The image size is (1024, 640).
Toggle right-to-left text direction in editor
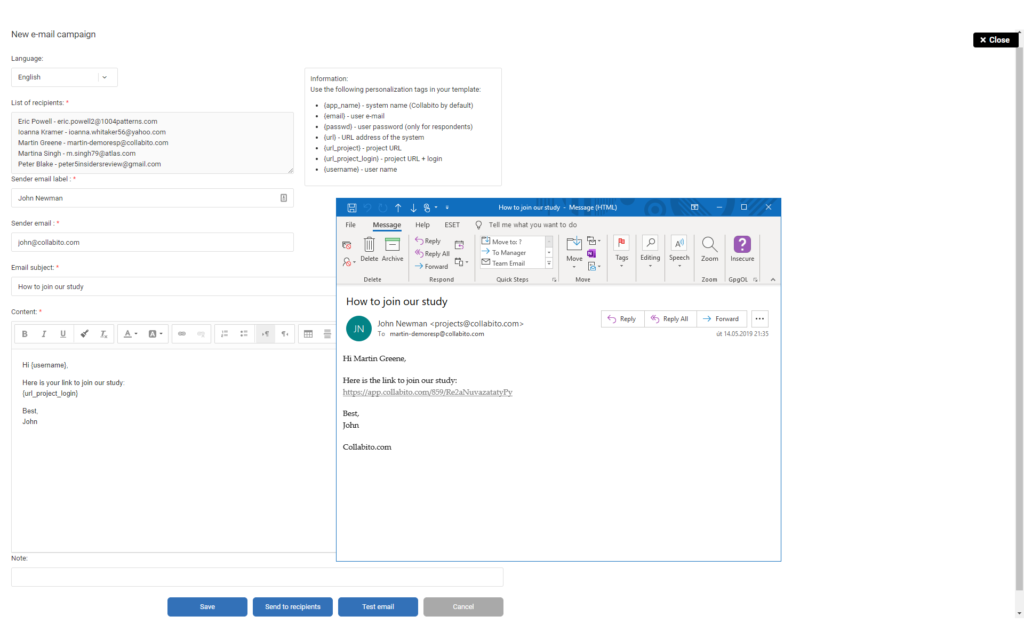(285, 334)
